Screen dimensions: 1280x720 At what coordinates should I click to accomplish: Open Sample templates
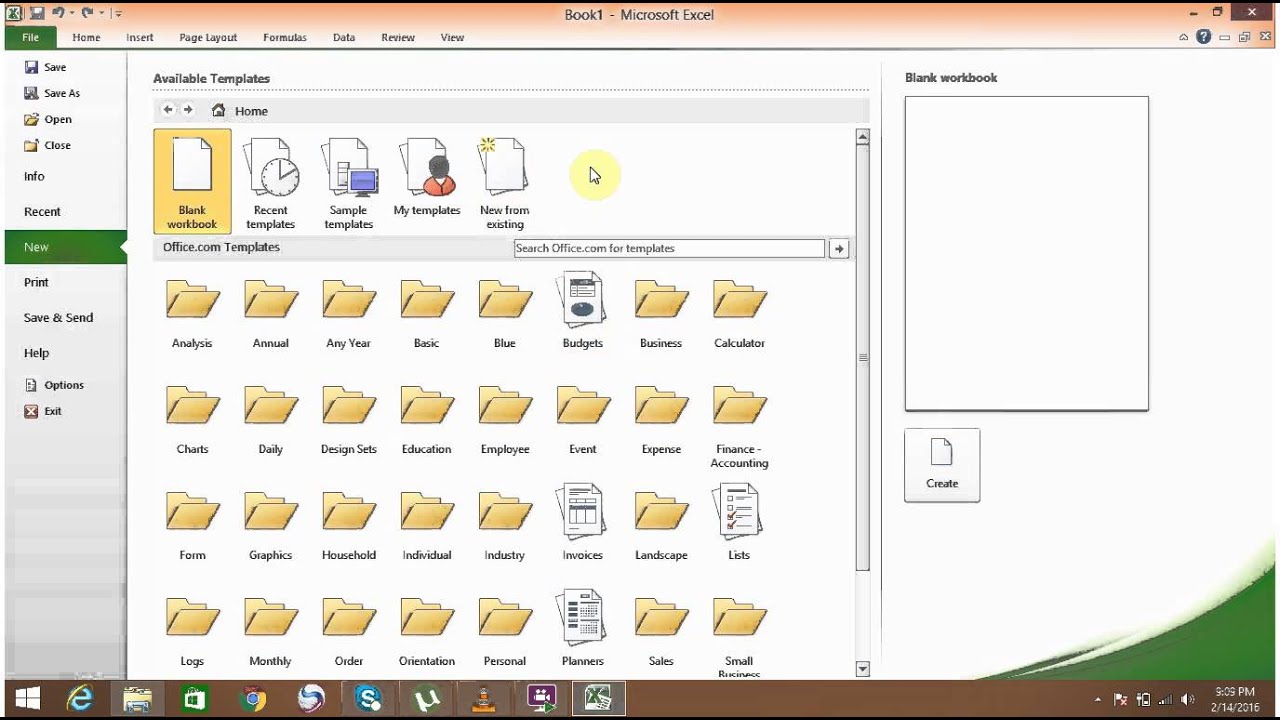click(348, 181)
